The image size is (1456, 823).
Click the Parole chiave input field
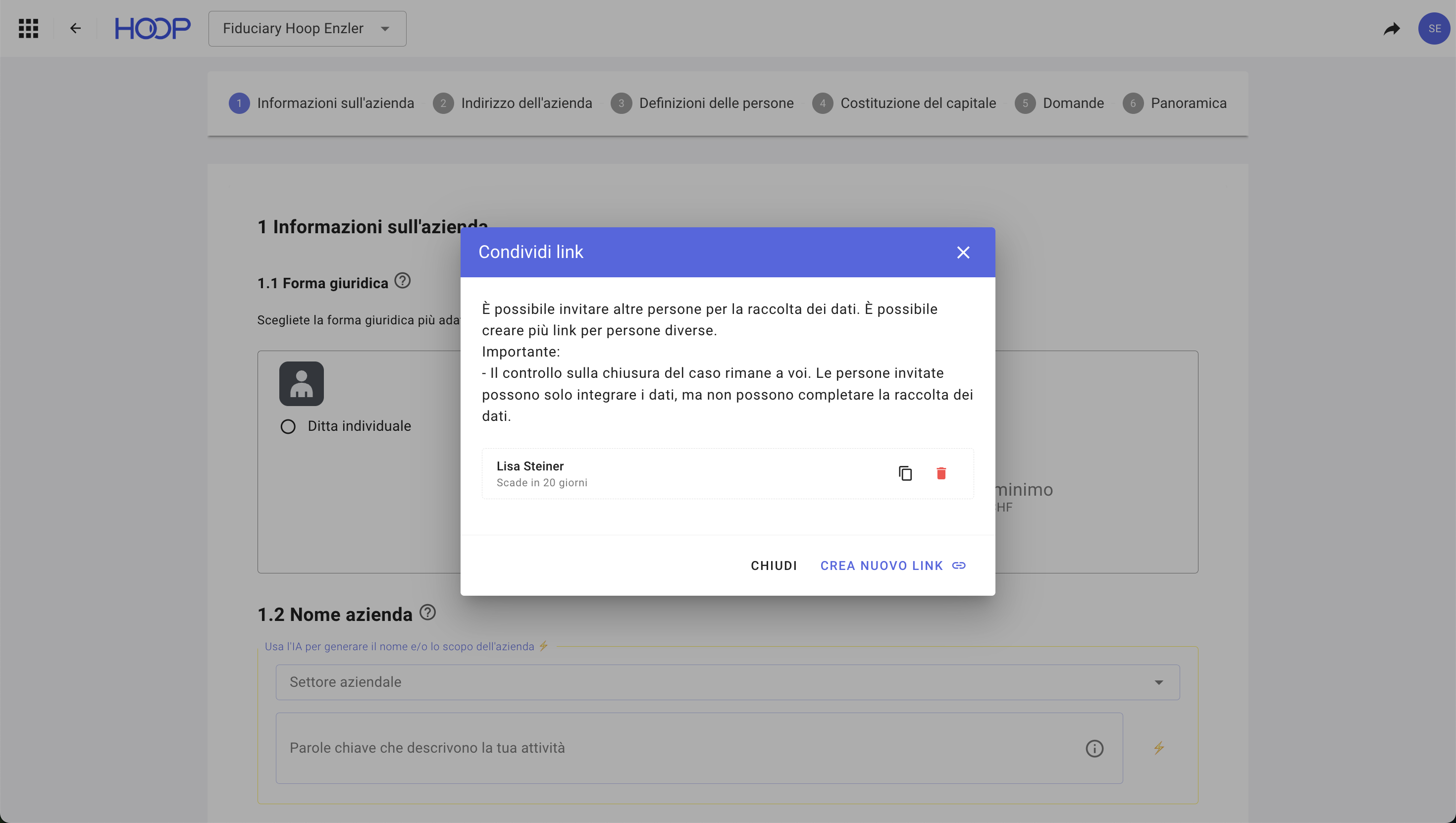(x=678, y=748)
